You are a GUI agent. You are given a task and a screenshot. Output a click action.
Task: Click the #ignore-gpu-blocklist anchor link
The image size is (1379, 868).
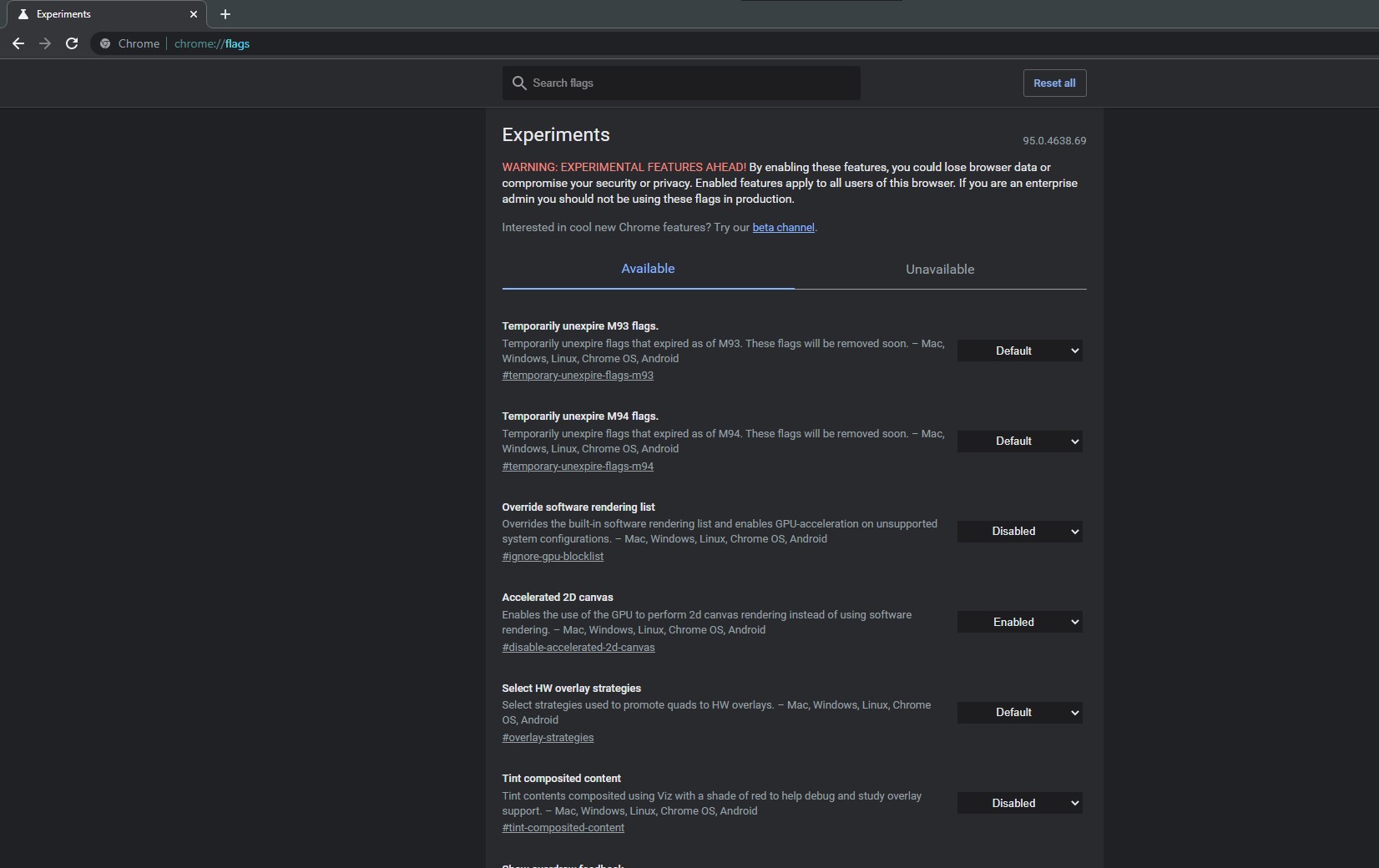(553, 556)
